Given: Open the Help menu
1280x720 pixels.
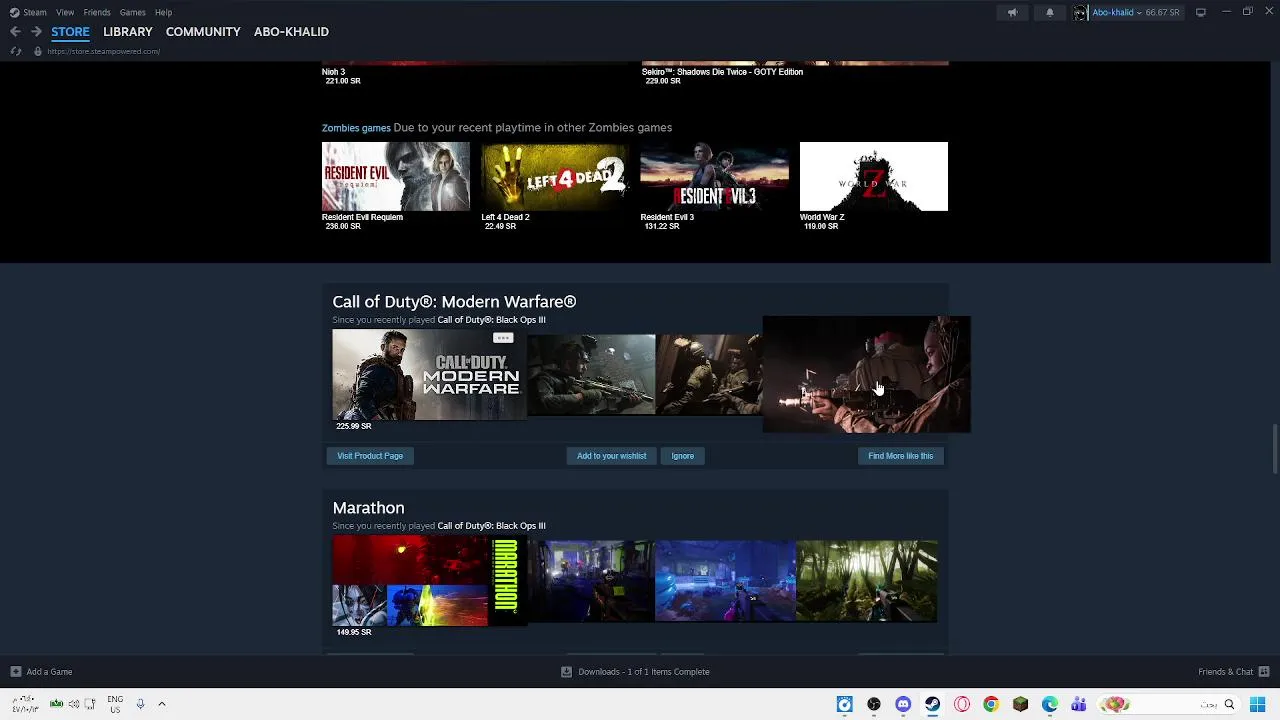Looking at the screenshot, I should click(x=163, y=12).
